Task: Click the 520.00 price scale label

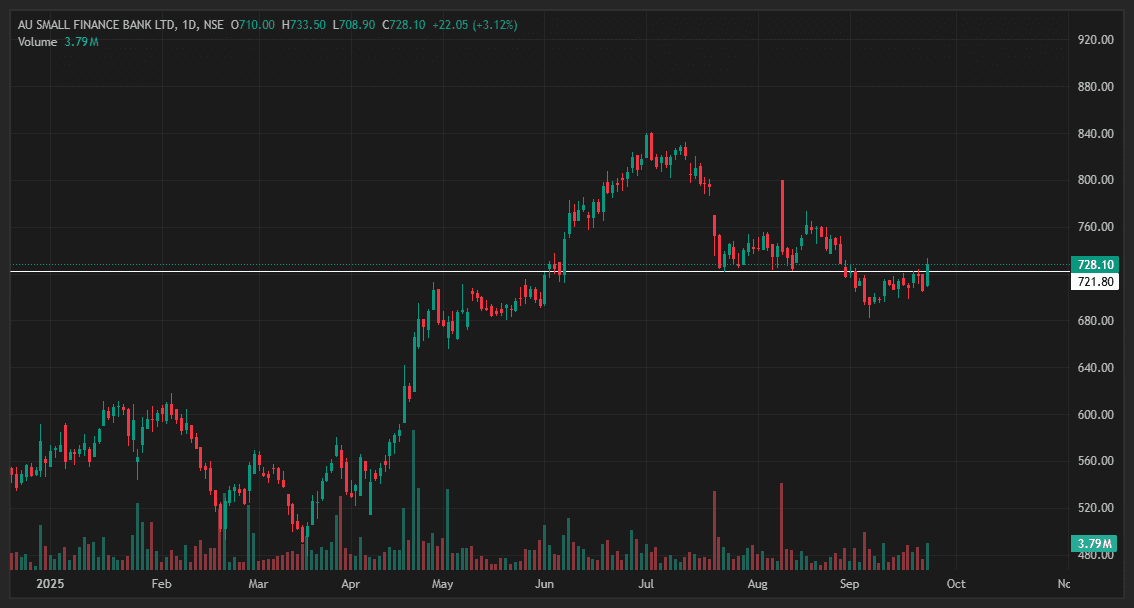Action: pyautogui.click(x=1096, y=508)
